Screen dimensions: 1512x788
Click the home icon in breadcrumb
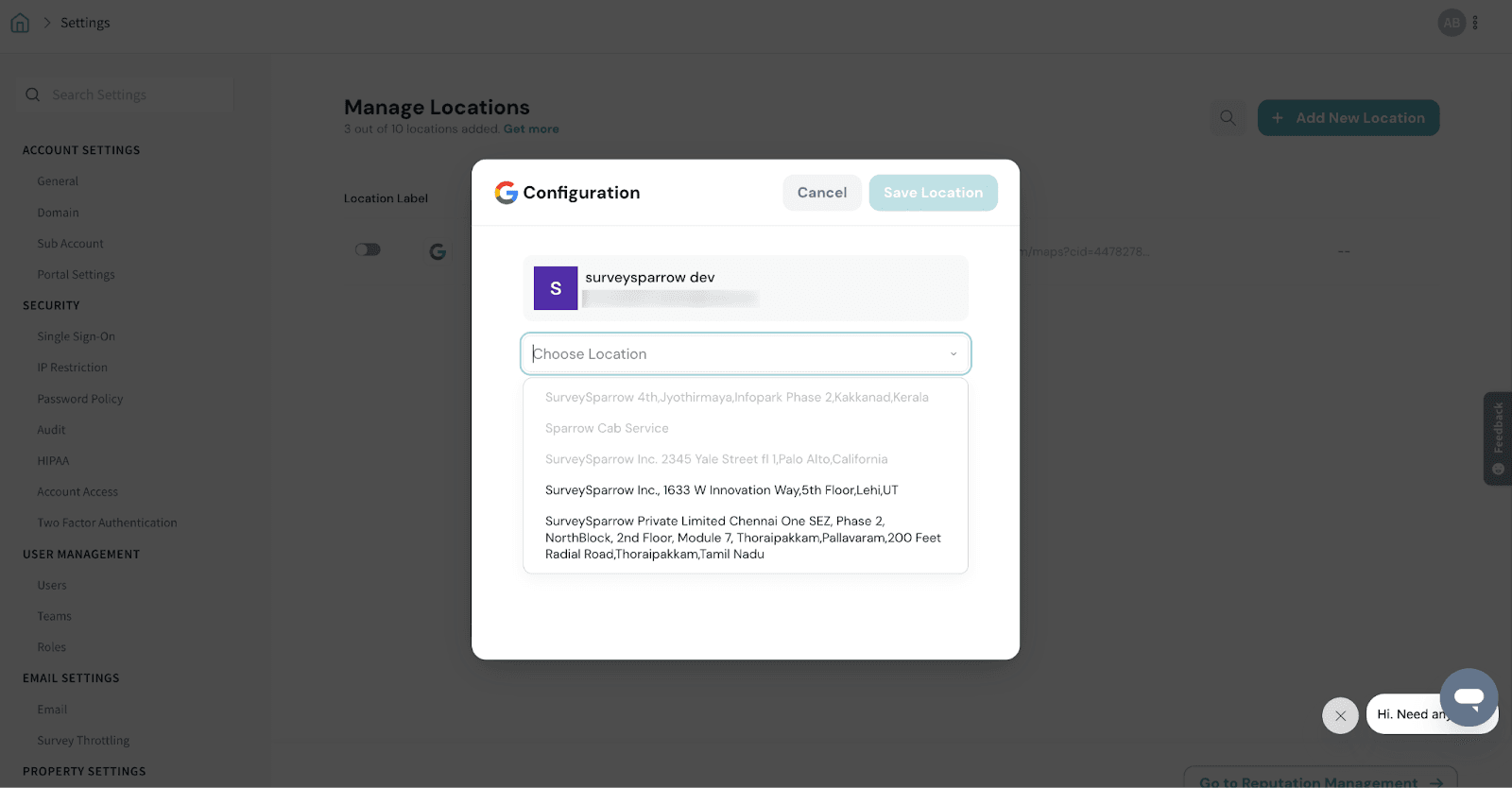[x=20, y=23]
